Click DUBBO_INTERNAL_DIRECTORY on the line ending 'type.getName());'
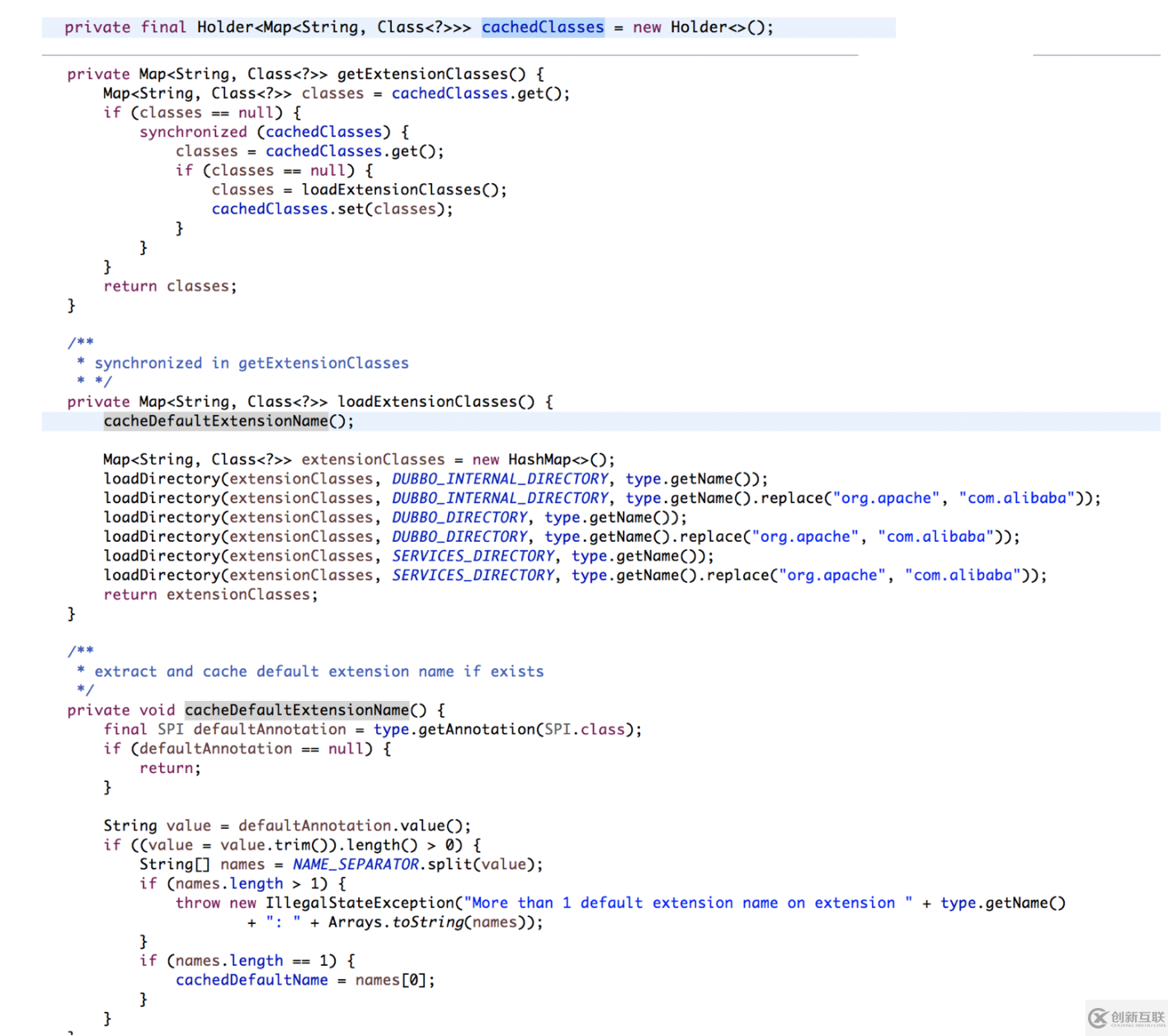The image size is (1168, 1036). (x=500, y=478)
